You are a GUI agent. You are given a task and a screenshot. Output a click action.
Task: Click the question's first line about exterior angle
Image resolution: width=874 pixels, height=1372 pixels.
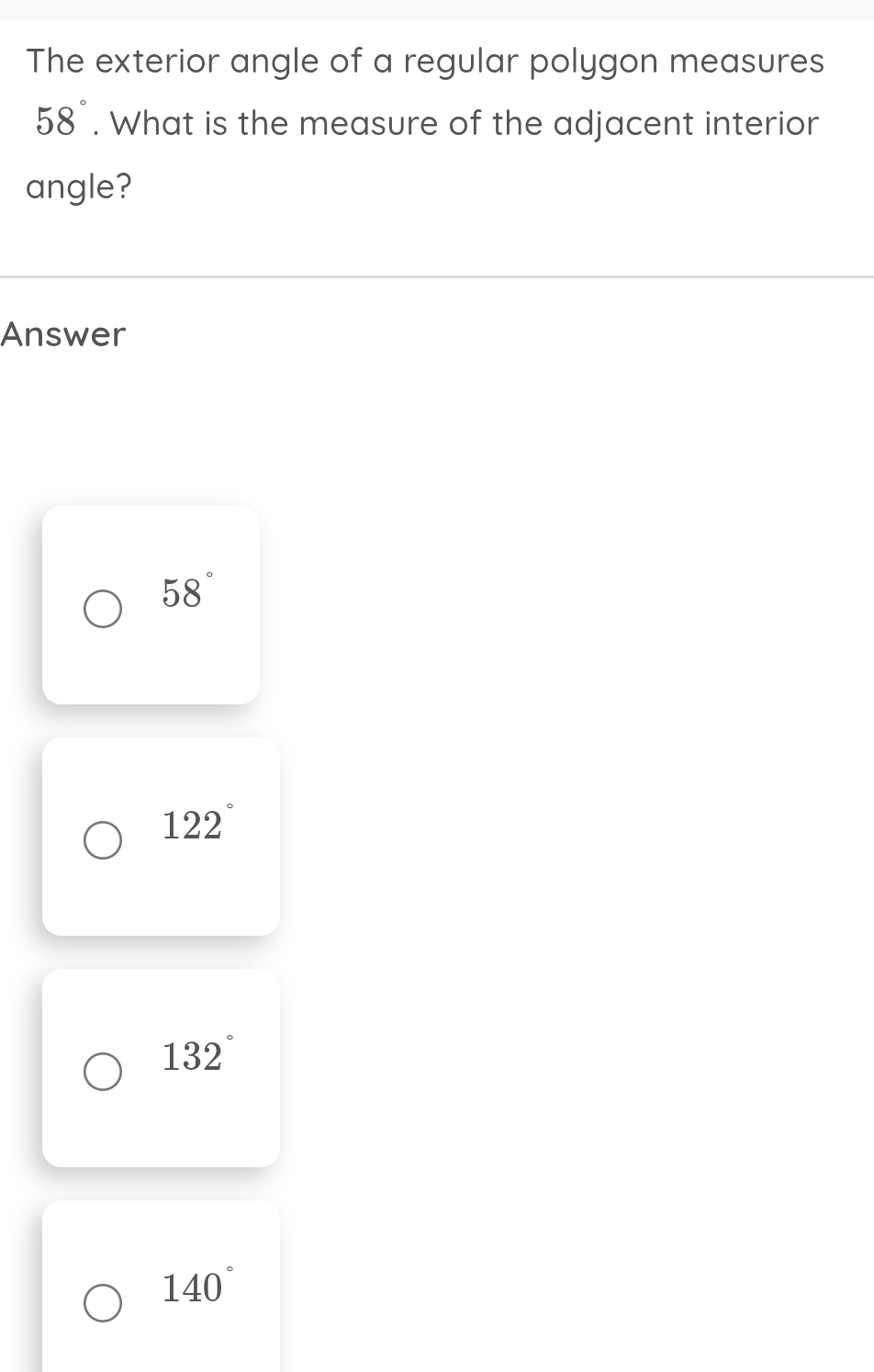point(425,62)
